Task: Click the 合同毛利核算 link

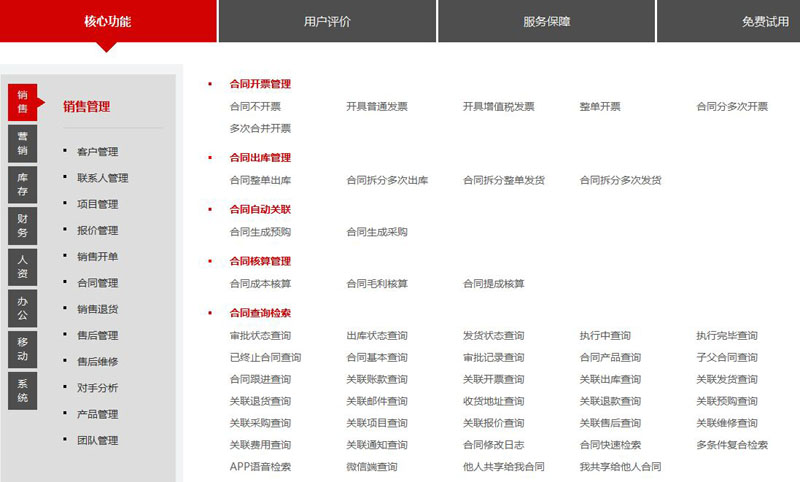Action: 377,284
